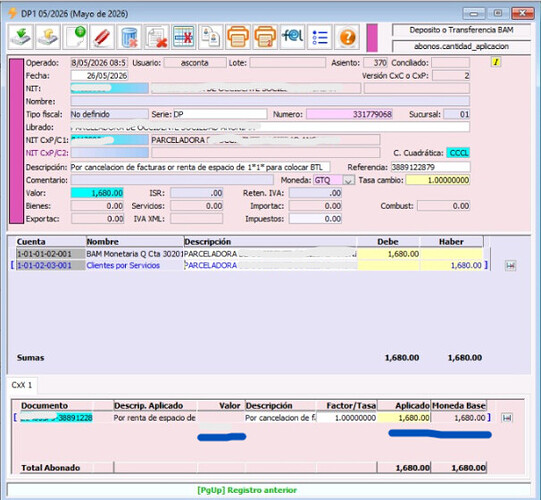The width and height of the screenshot is (541, 500).
Task: Click the Referencia field 3889122879
Action: (430, 167)
